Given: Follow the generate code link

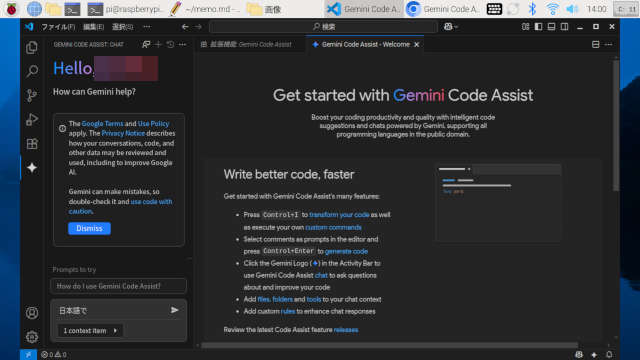Looking at the screenshot, I should (347, 251).
